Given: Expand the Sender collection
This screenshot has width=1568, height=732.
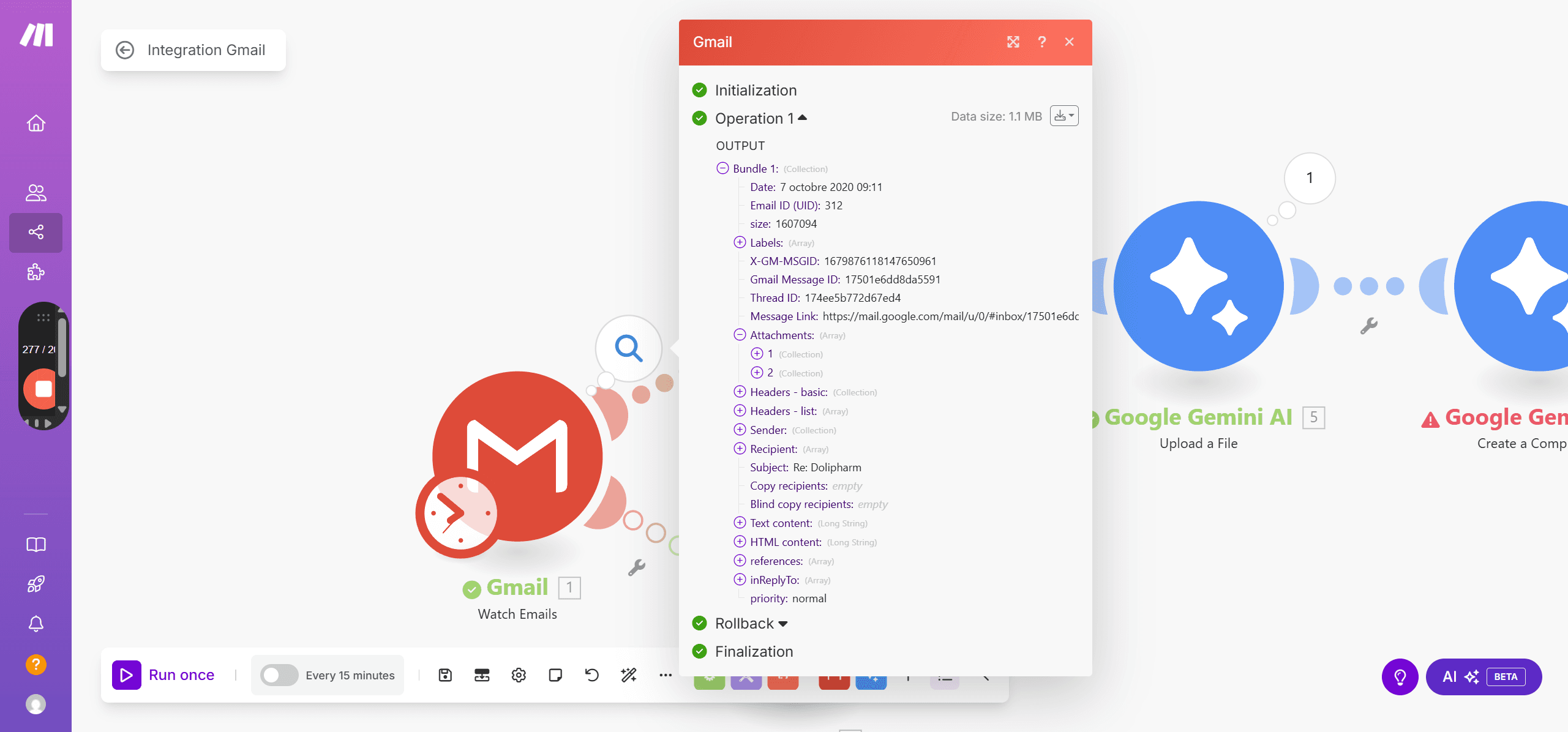Looking at the screenshot, I should click(x=740, y=430).
